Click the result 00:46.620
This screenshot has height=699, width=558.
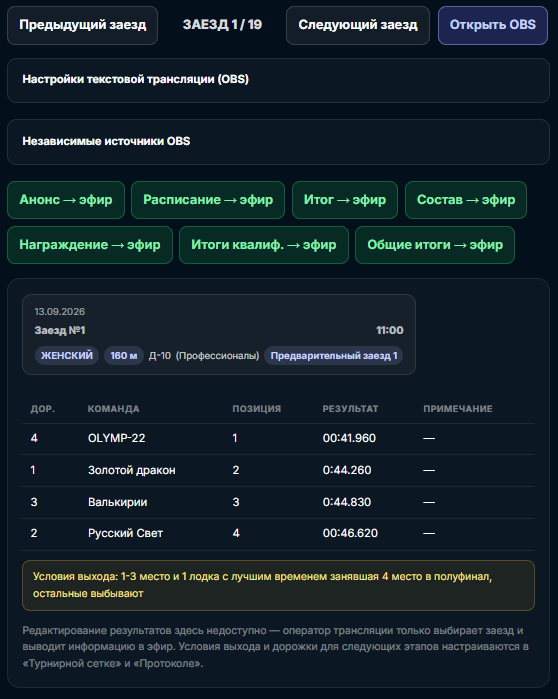point(350,533)
